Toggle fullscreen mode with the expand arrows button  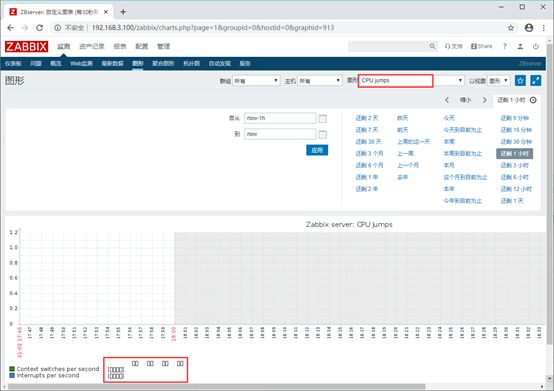(536, 81)
